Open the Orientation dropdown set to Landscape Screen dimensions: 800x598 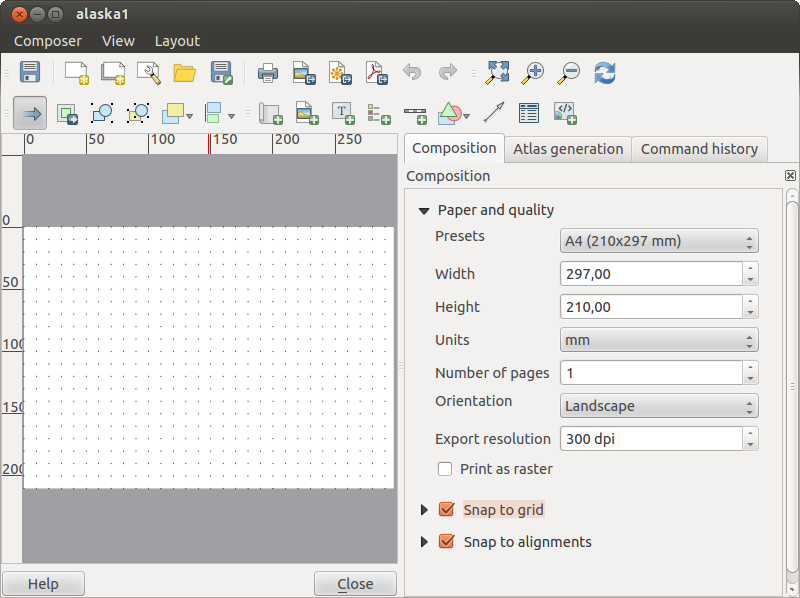(x=659, y=406)
